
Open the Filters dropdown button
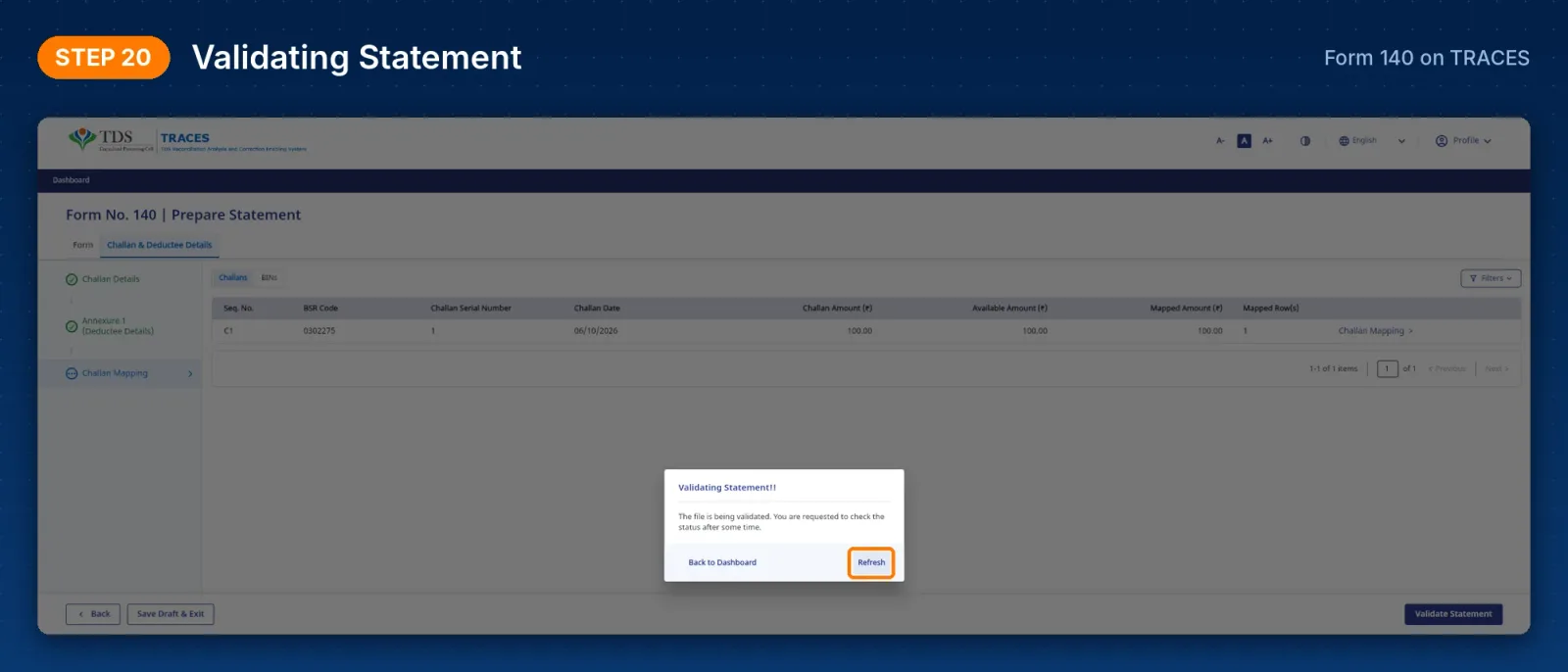(x=1491, y=278)
